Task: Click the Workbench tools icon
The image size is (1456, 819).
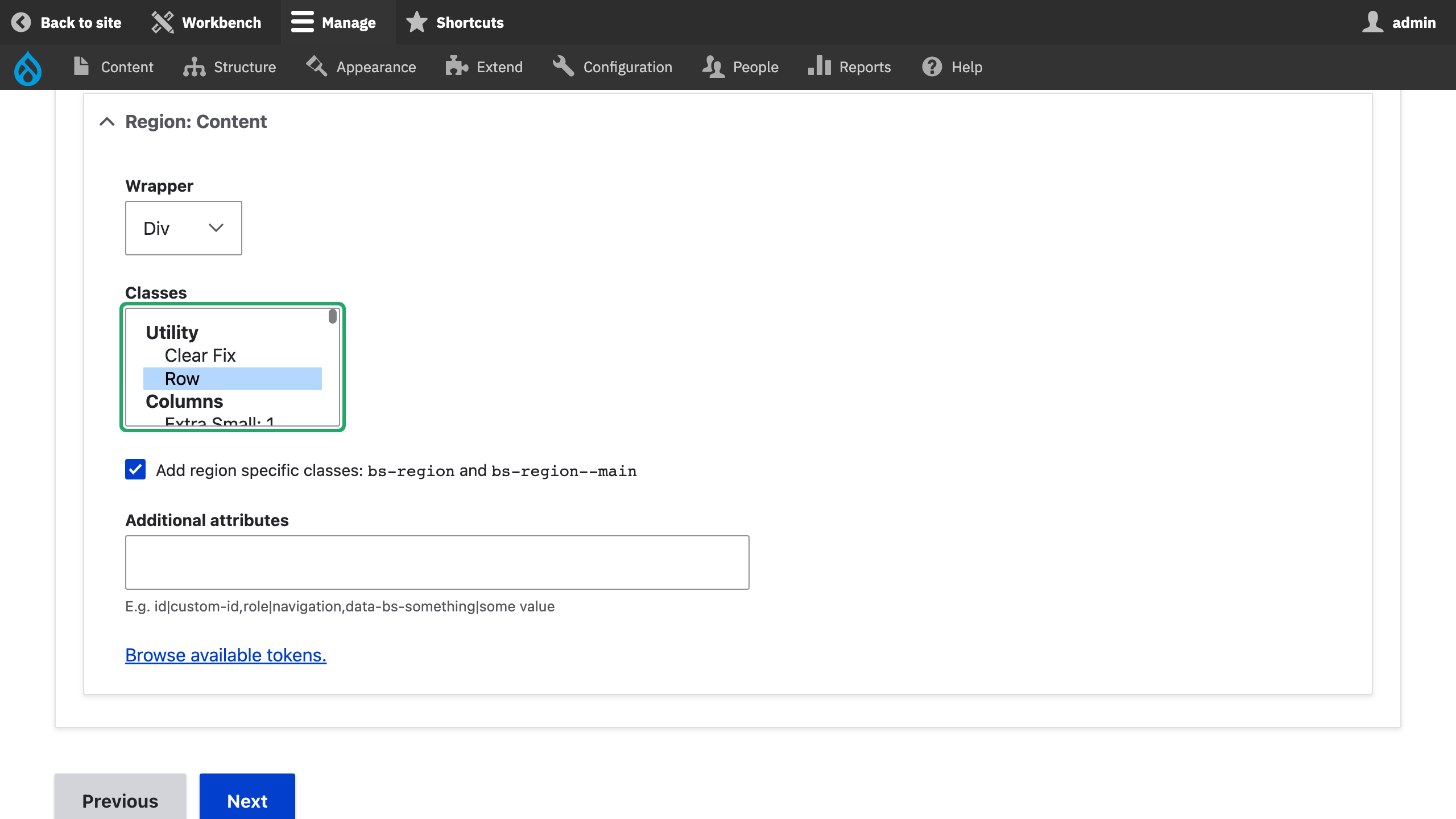Action: click(161, 22)
